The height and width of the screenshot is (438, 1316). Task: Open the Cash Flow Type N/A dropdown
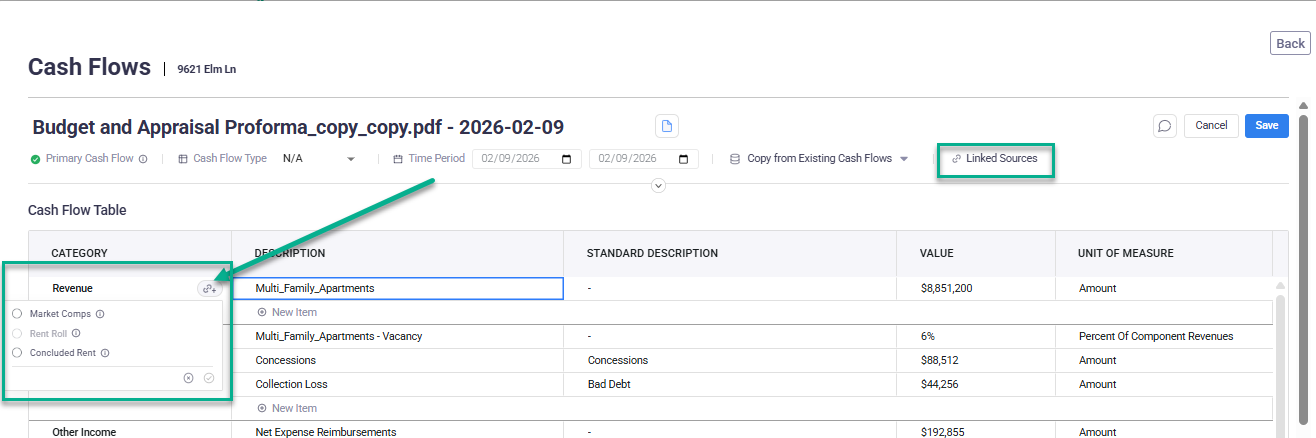319,159
